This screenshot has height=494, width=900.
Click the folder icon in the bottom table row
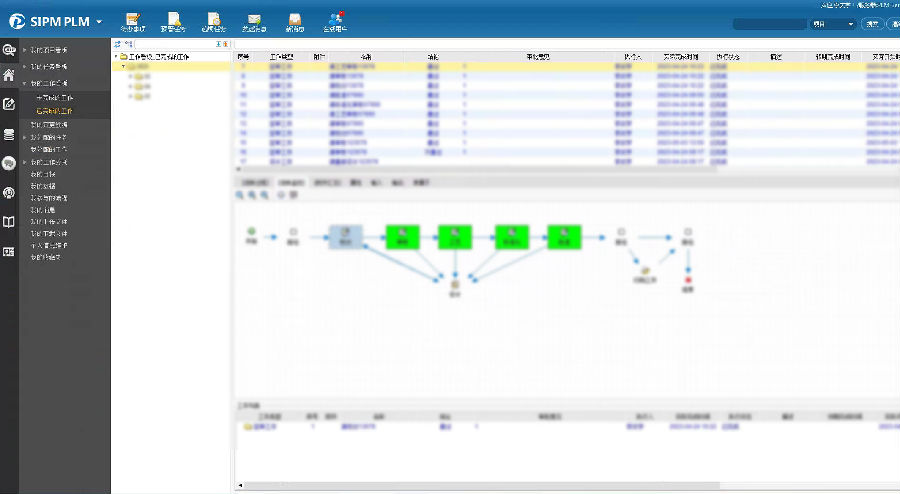tap(248, 427)
